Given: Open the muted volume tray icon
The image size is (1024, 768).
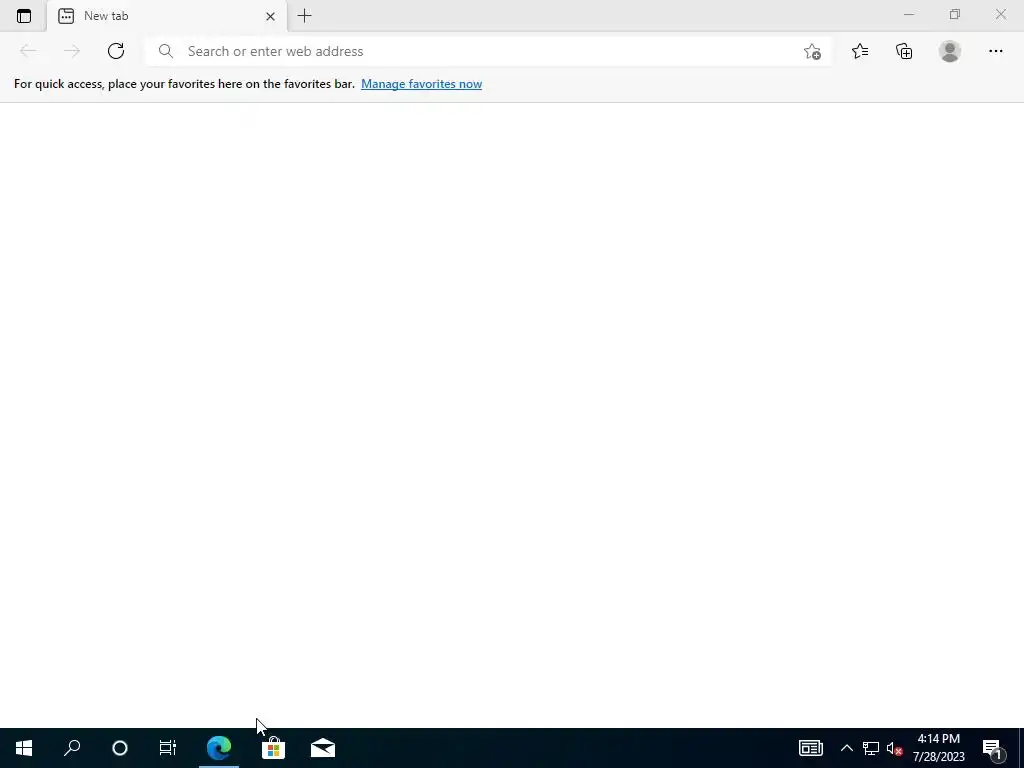Looking at the screenshot, I should click(x=894, y=748).
